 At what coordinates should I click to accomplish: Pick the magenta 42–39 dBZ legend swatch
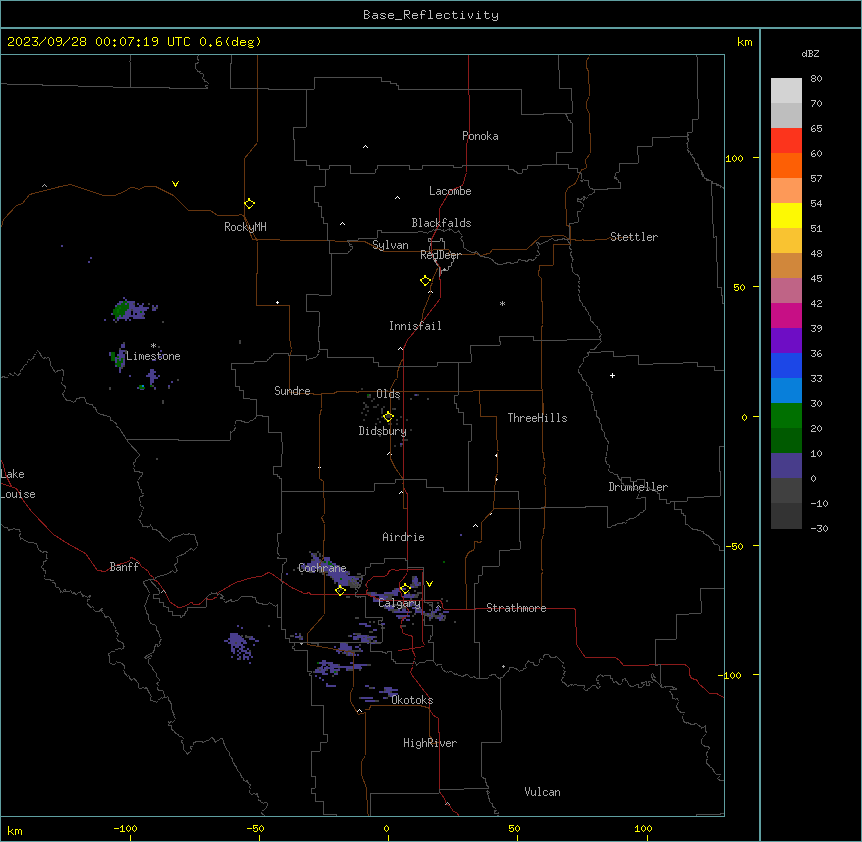pyautogui.click(x=786, y=315)
